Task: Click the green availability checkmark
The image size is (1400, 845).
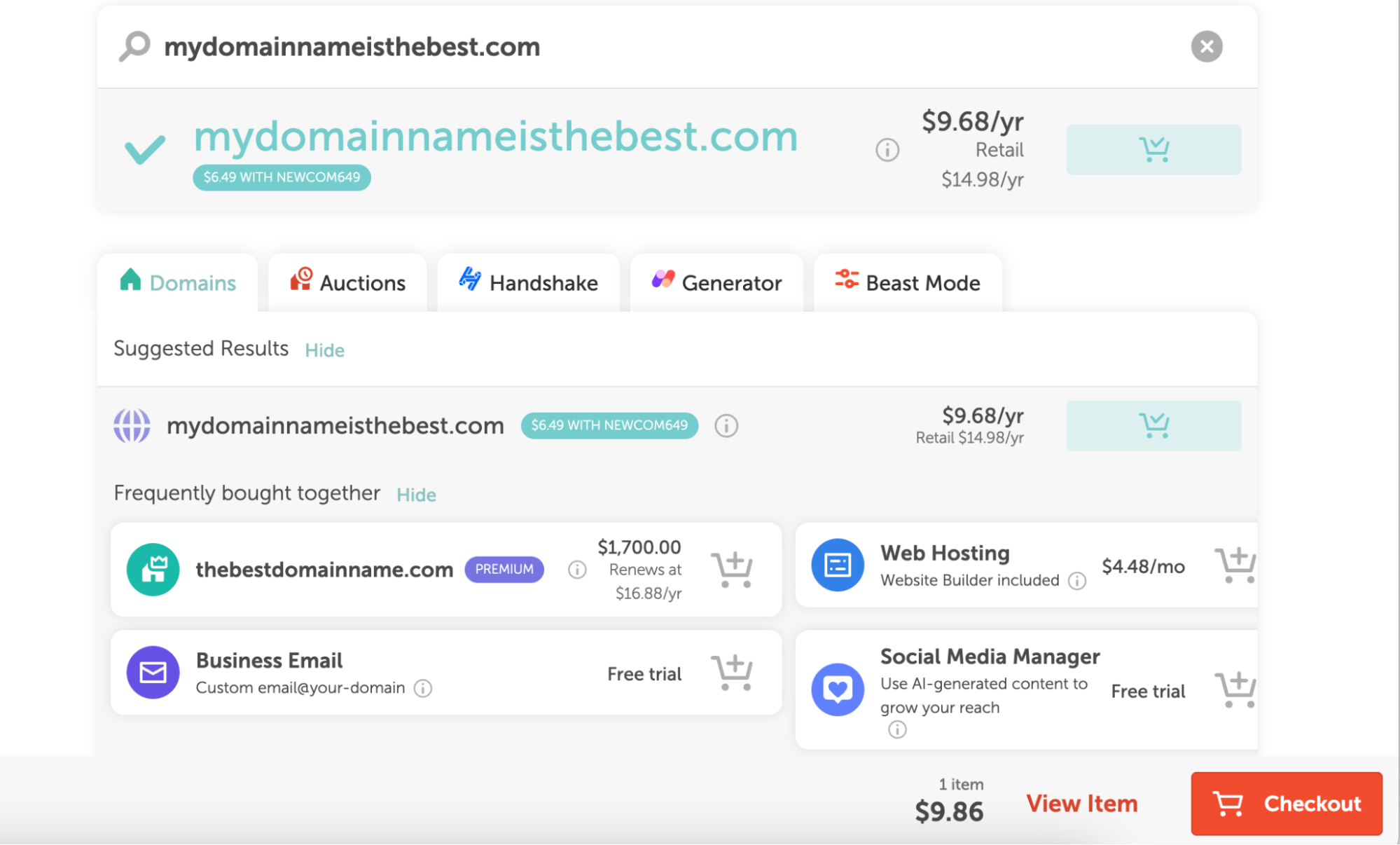Action: (144, 149)
